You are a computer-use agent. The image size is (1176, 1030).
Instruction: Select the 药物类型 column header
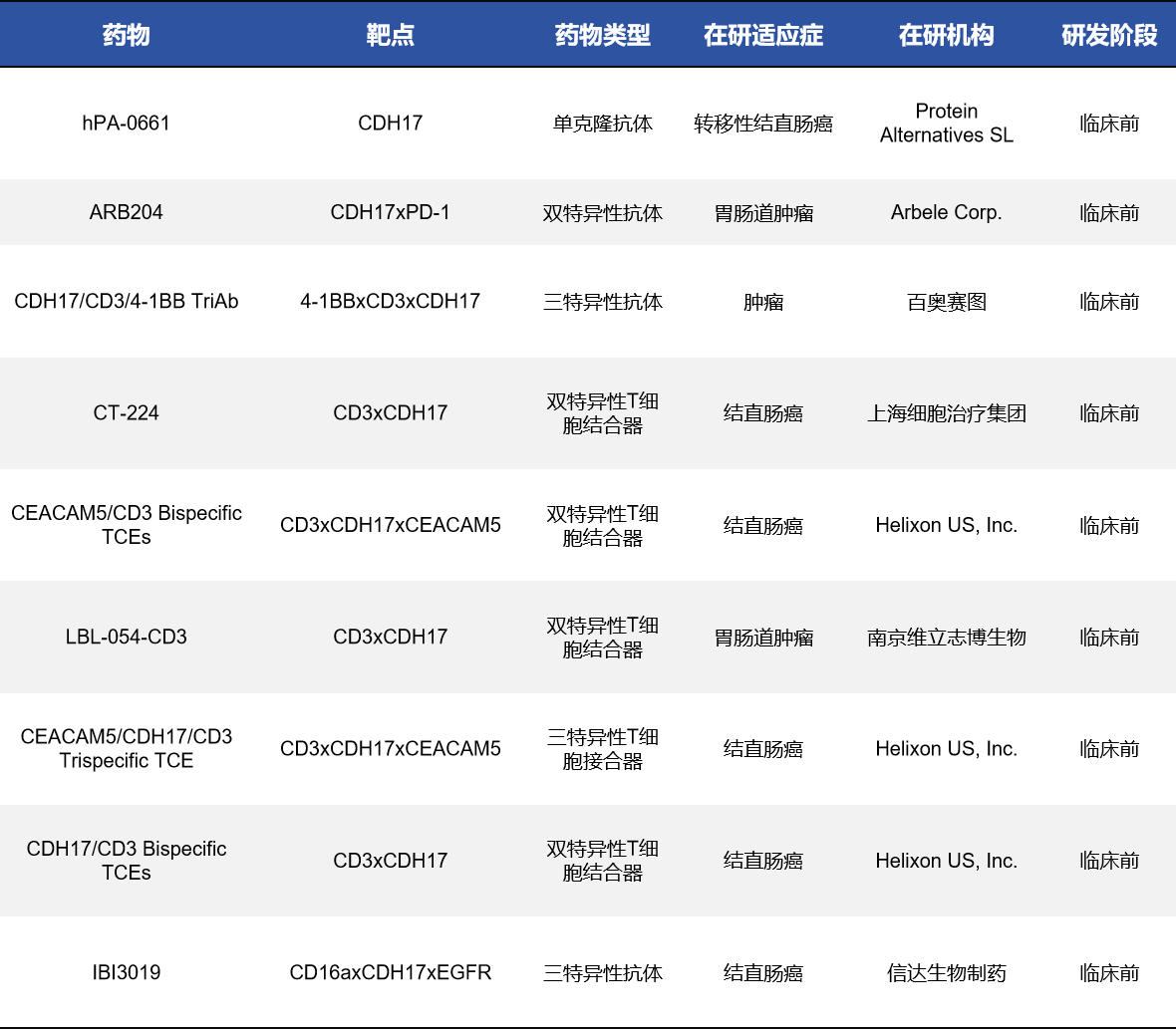[x=602, y=35]
